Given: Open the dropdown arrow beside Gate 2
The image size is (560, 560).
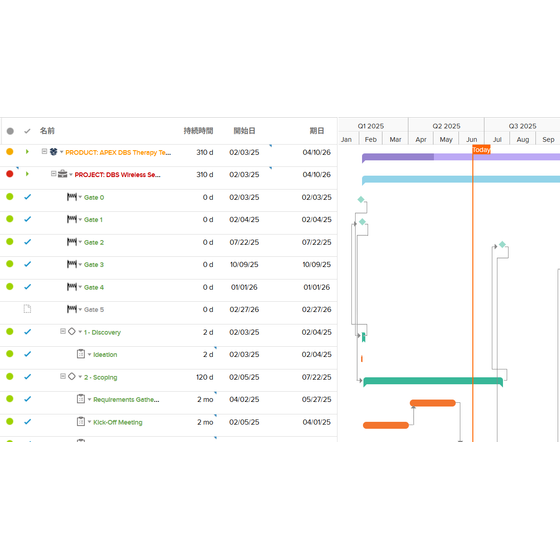Looking at the screenshot, I should coord(80,242).
